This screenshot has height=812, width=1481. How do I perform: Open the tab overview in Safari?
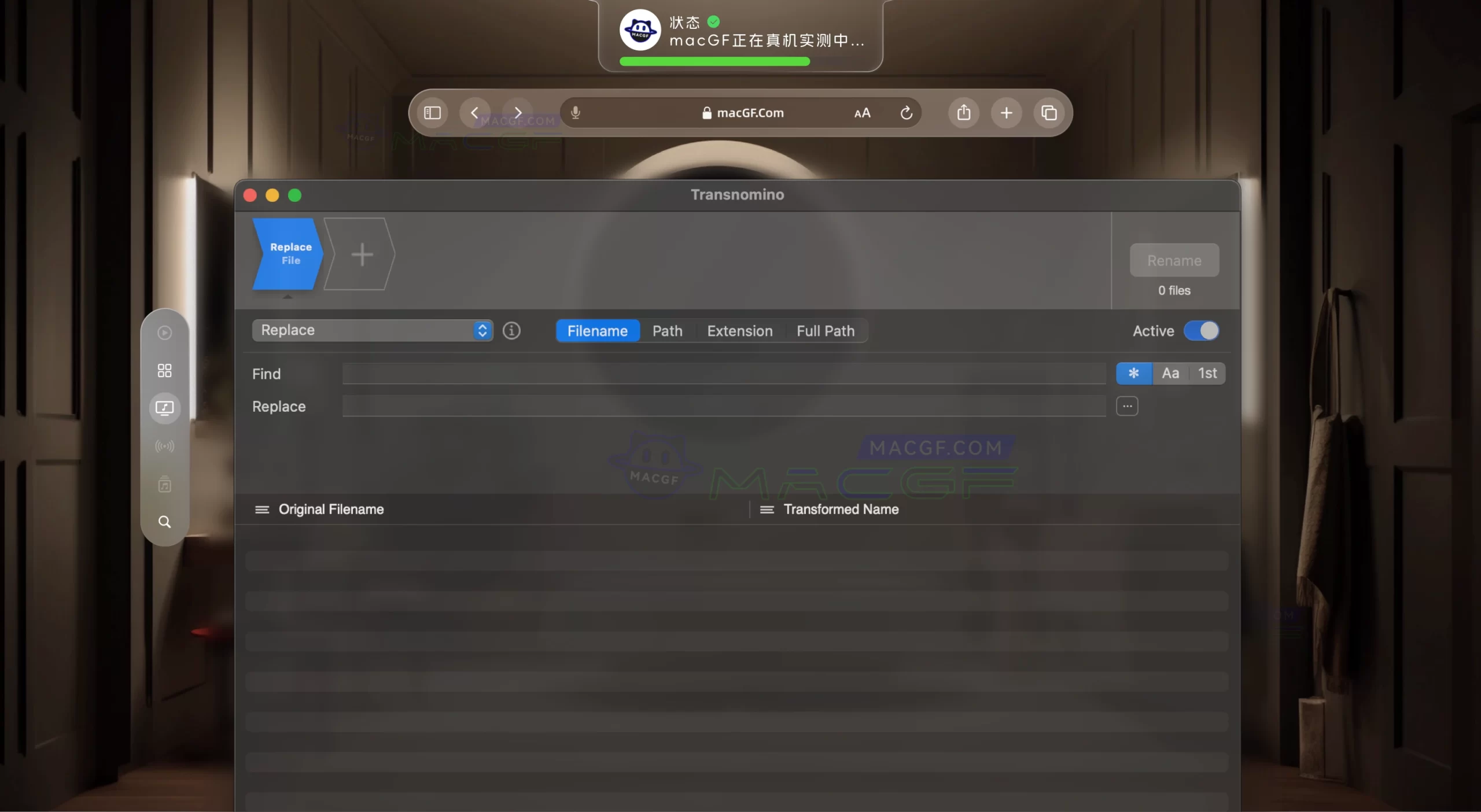tap(1049, 112)
